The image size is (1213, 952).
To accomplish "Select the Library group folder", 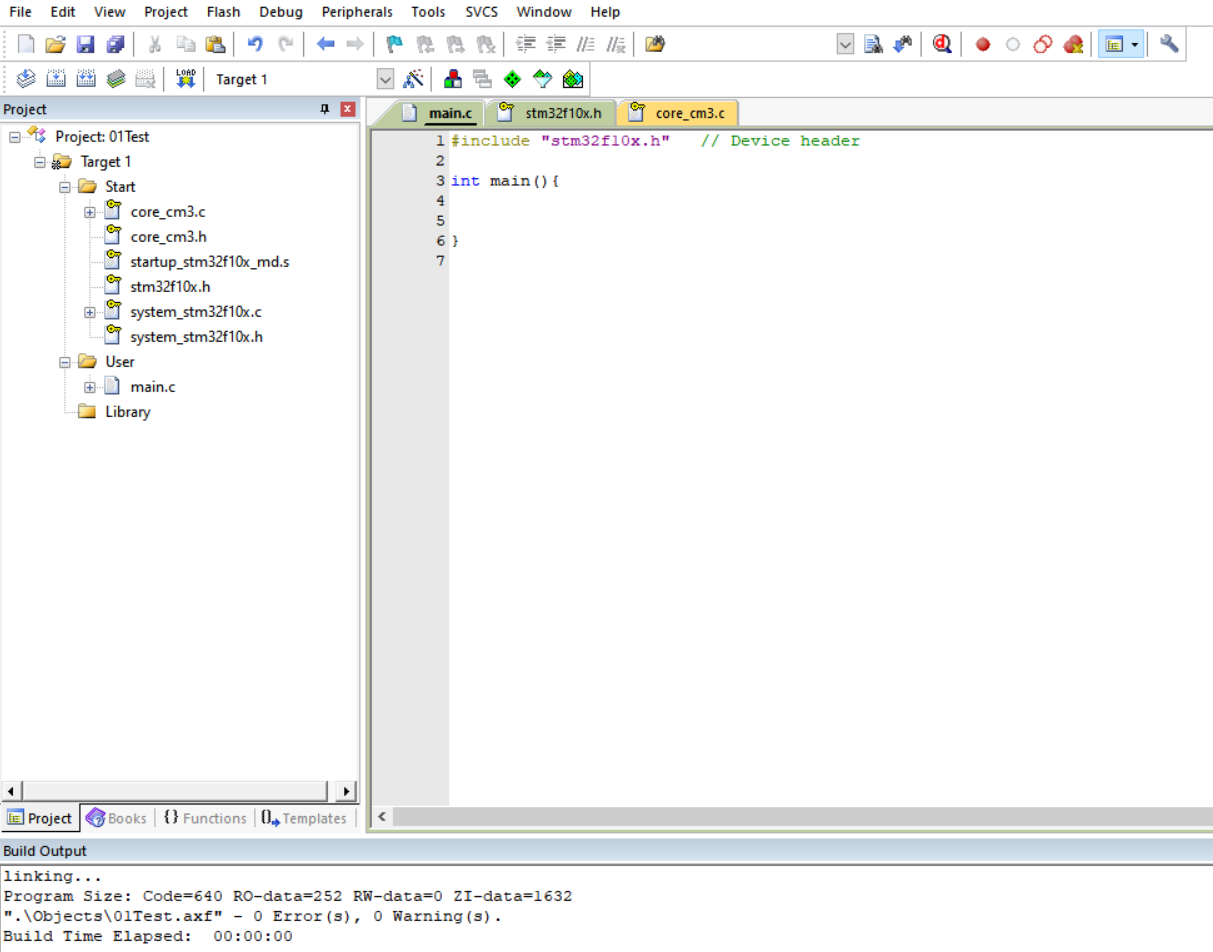I will (128, 411).
